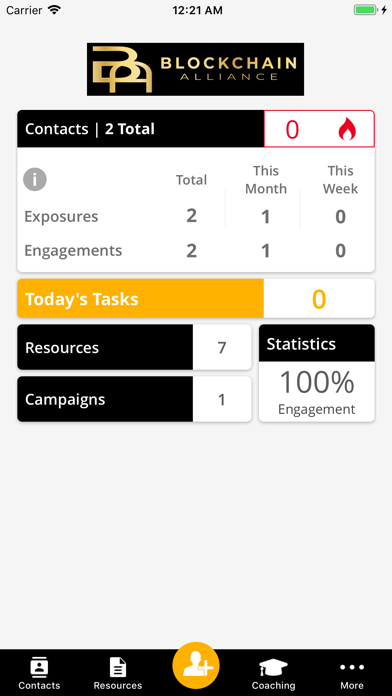This screenshot has height=696, width=392.
Task: Tap the red flame icon
Action: click(347, 130)
